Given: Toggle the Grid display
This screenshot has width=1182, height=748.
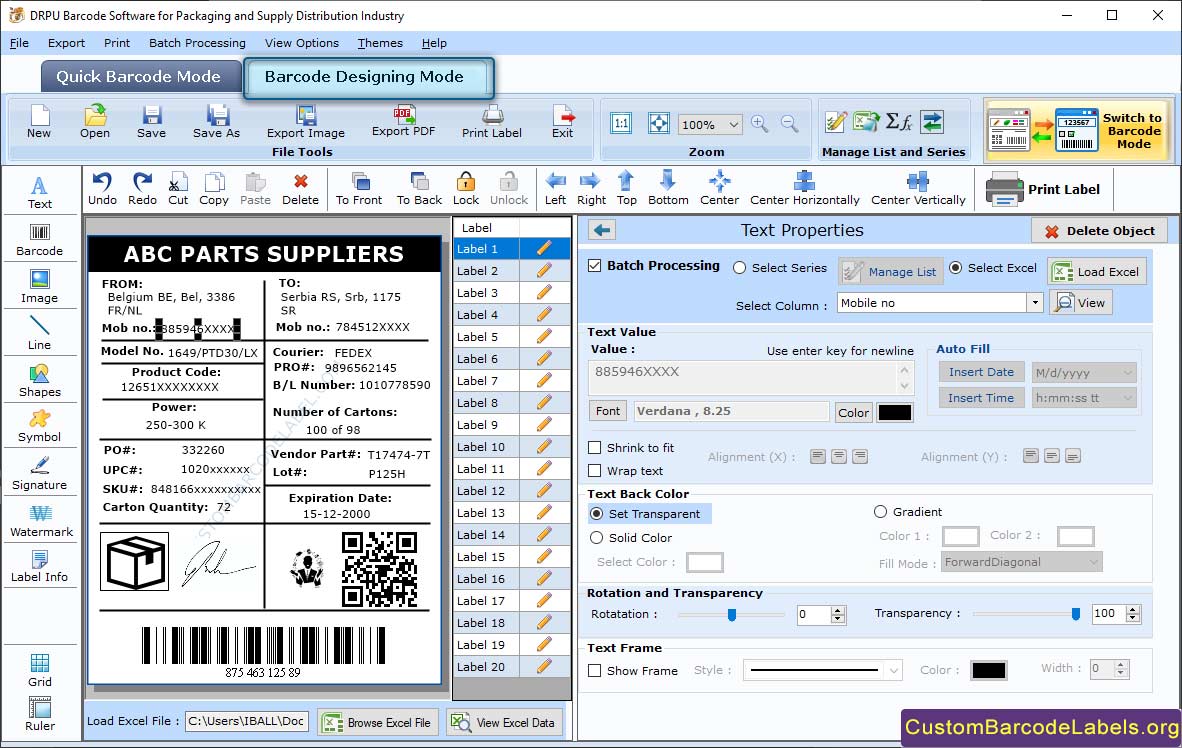Looking at the screenshot, I should [x=39, y=670].
